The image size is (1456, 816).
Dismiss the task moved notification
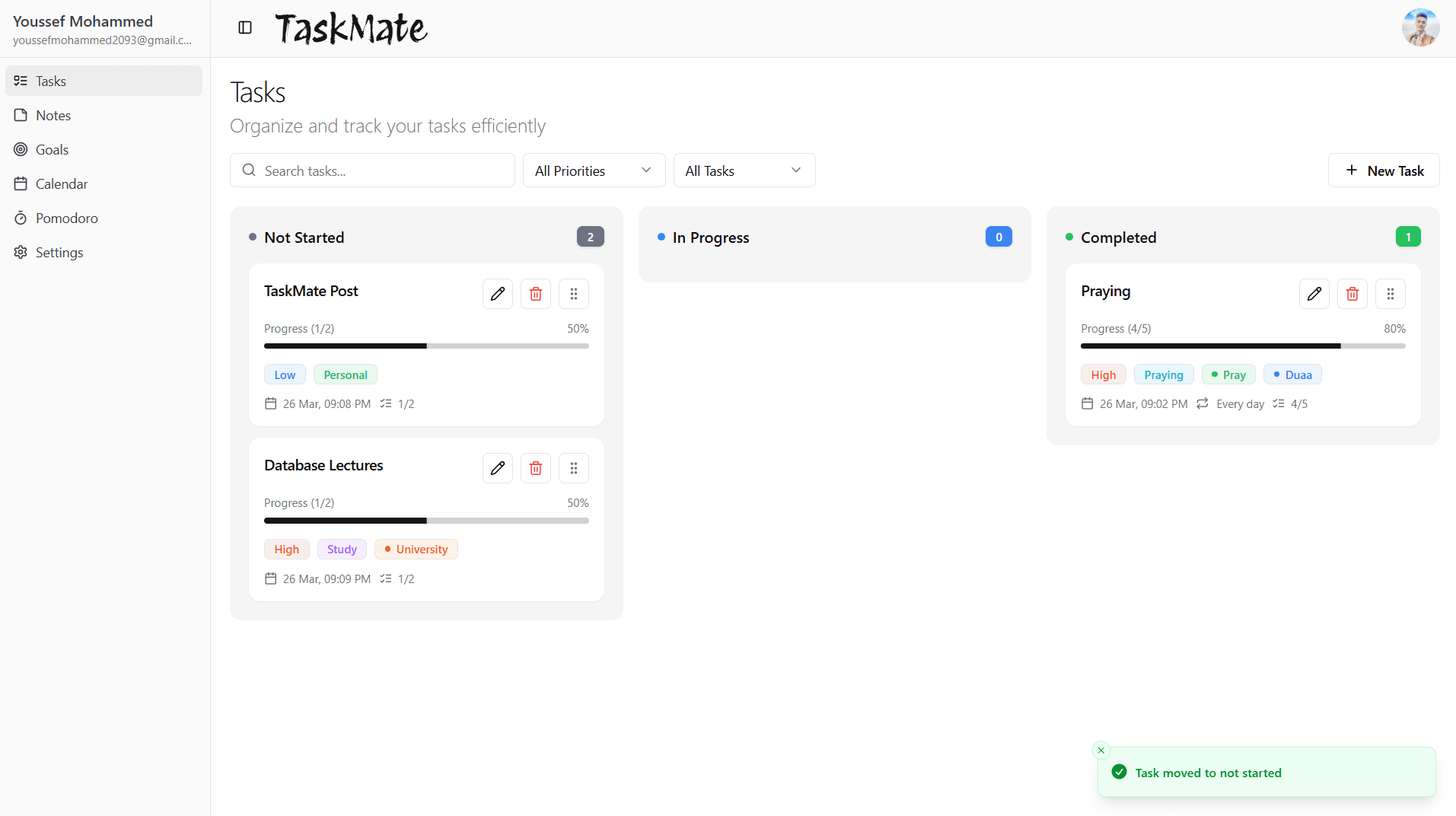pos(1101,750)
